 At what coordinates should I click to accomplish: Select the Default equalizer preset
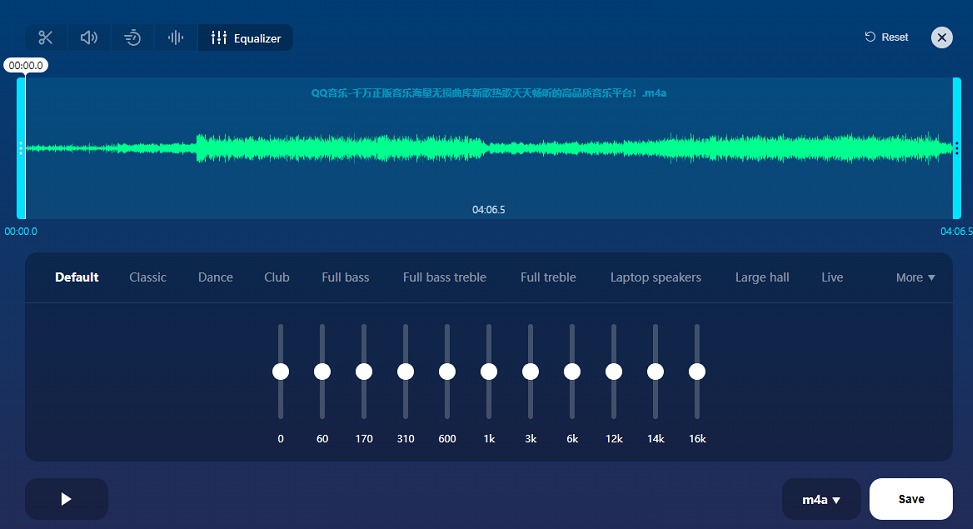77,278
